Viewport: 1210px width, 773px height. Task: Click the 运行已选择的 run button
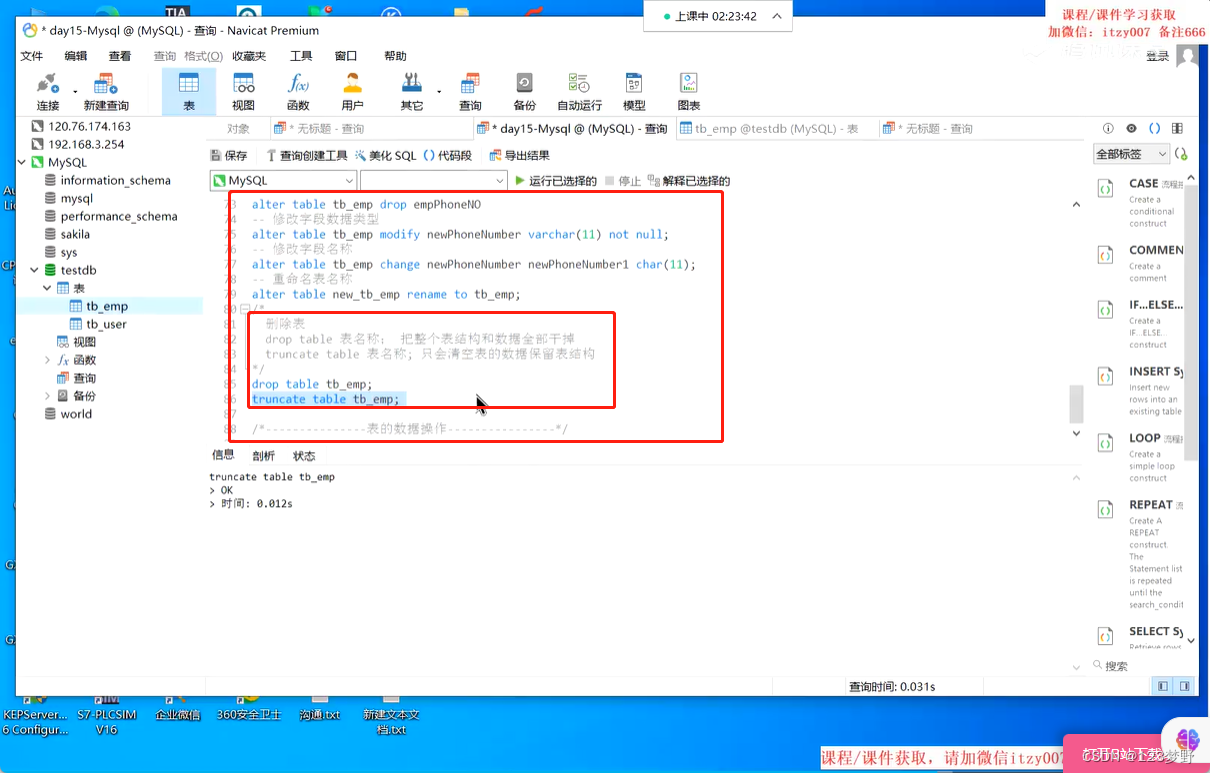coord(555,181)
